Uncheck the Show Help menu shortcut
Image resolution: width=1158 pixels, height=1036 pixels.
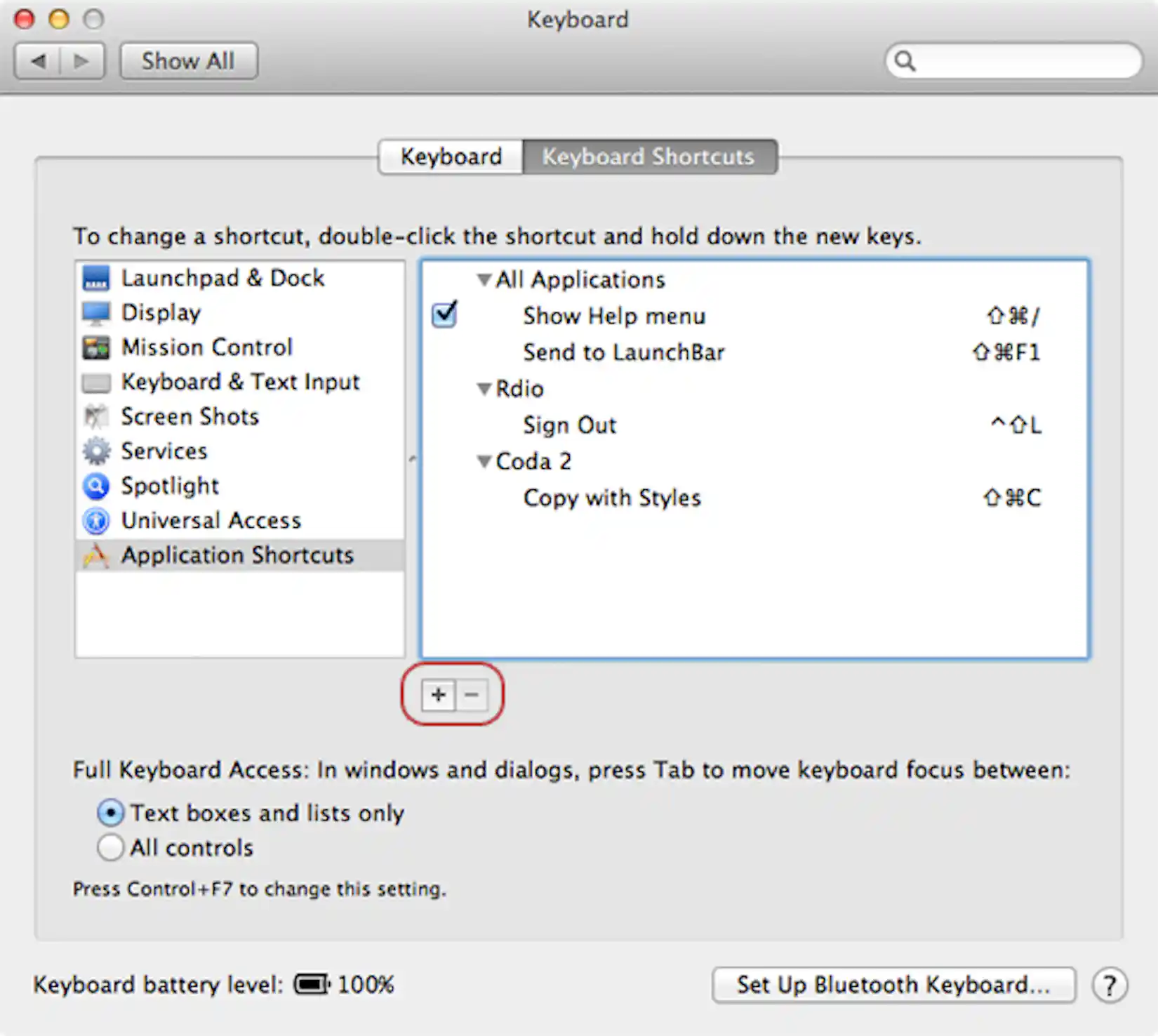[444, 315]
